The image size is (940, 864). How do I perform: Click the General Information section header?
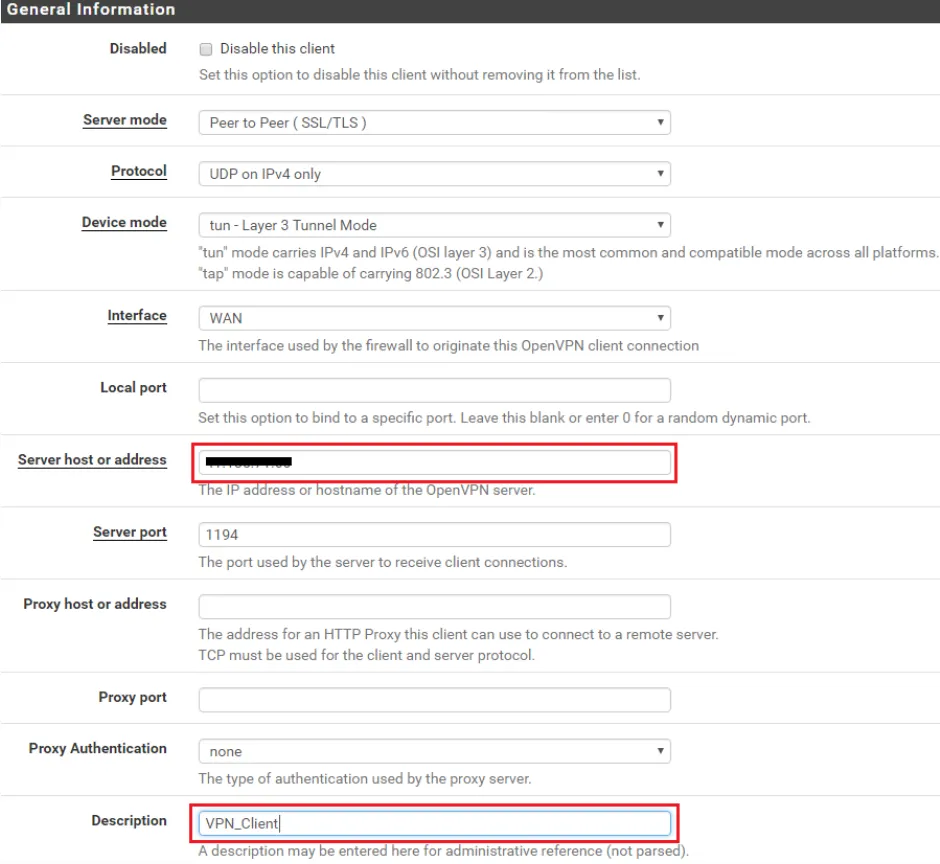(91, 10)
